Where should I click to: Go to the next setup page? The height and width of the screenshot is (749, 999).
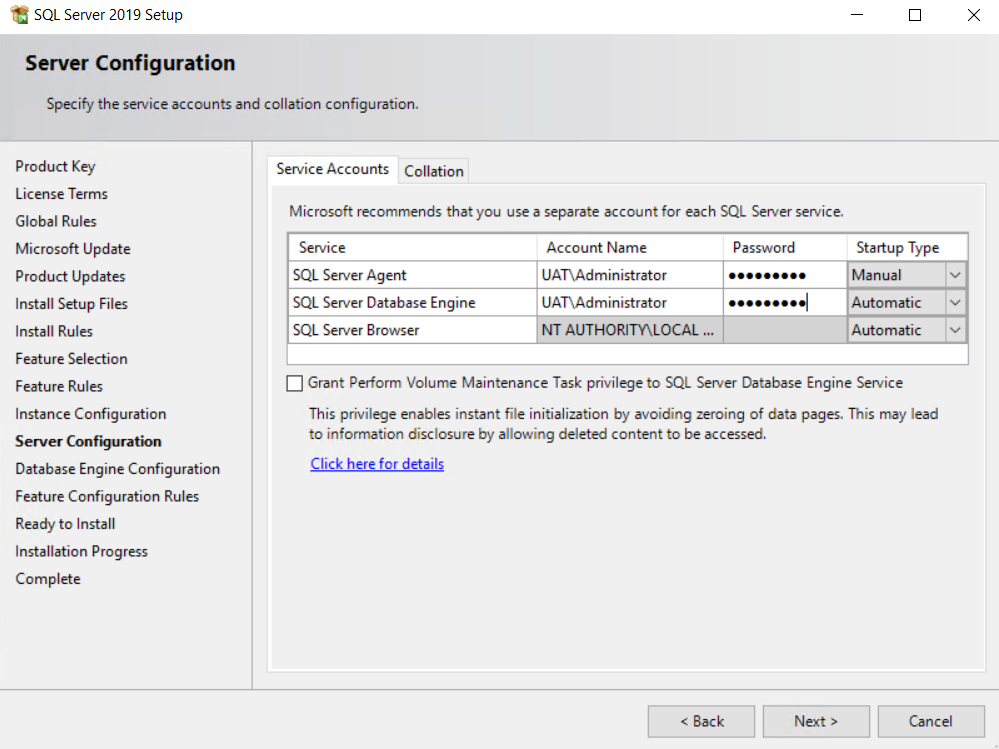816,721
